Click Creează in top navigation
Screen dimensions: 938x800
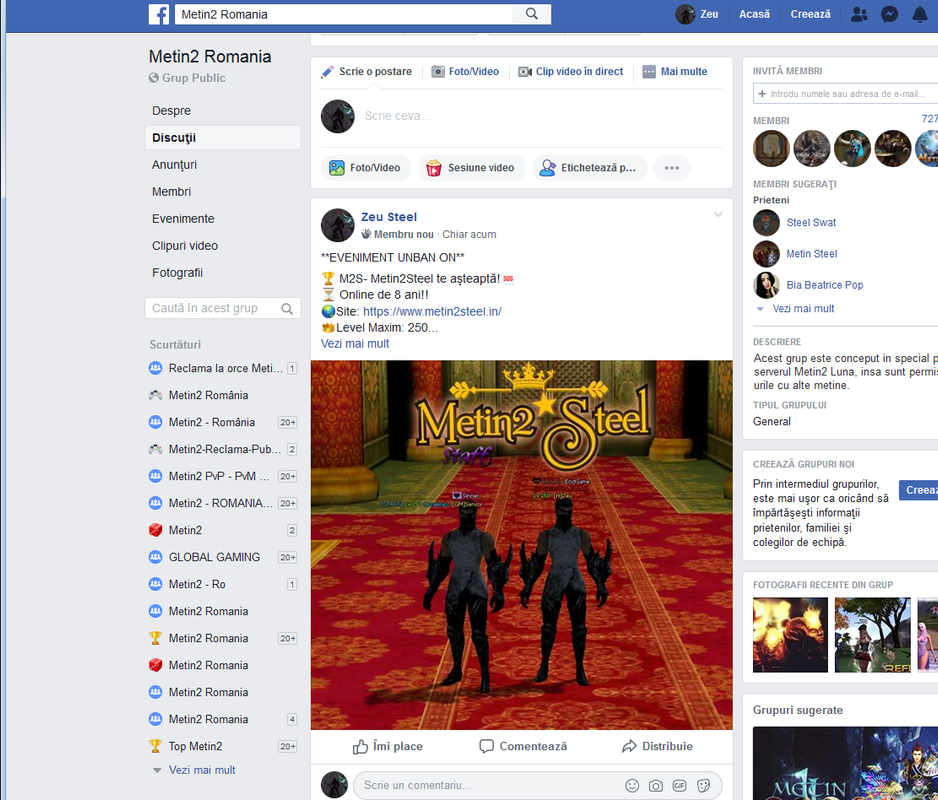tap(810, 14)
